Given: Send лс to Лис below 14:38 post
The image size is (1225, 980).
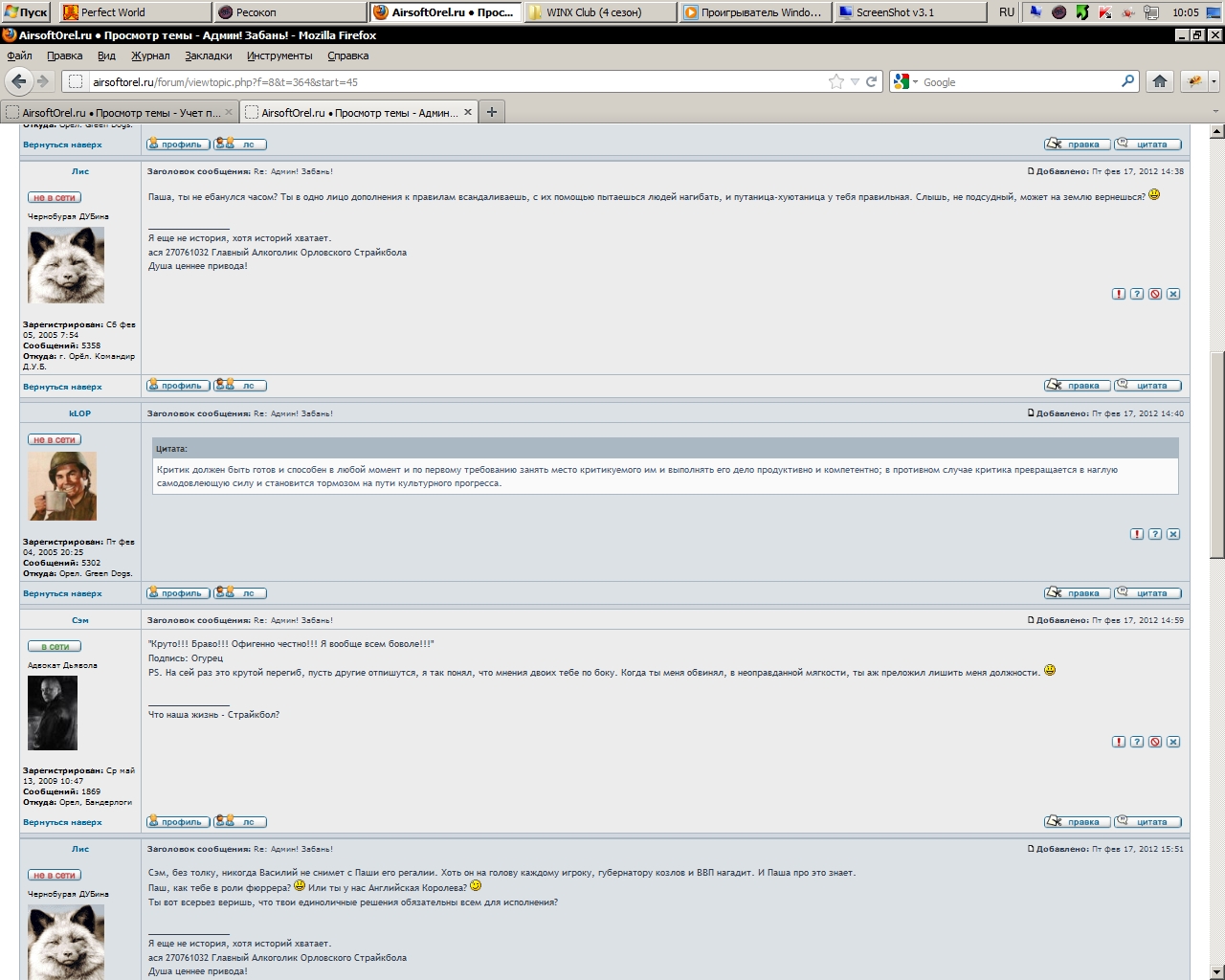Looking at the screenshot, I should coord(240,386).
